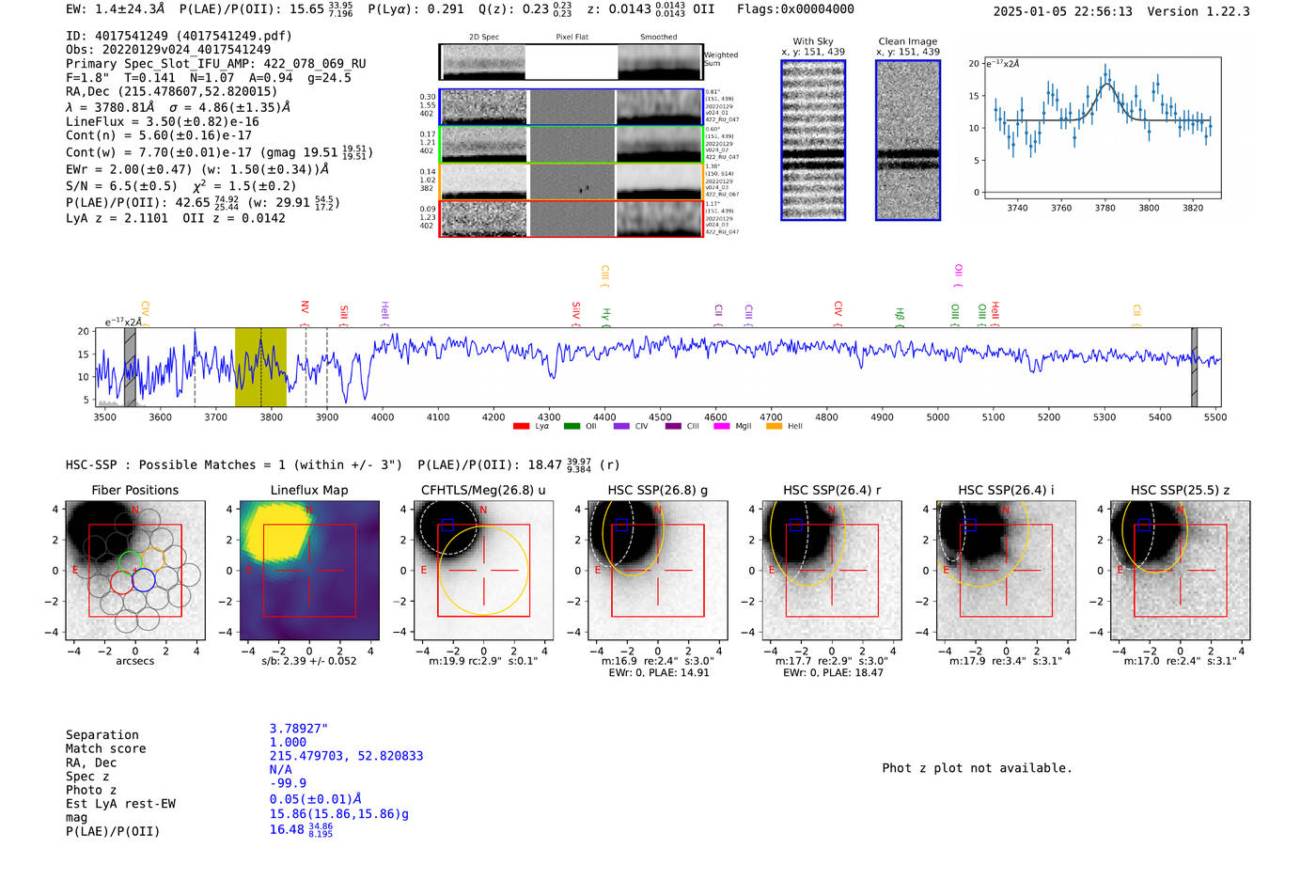Click the blue square marker in u-band cutout
The image size is (1316, 896).
[447, 525]
